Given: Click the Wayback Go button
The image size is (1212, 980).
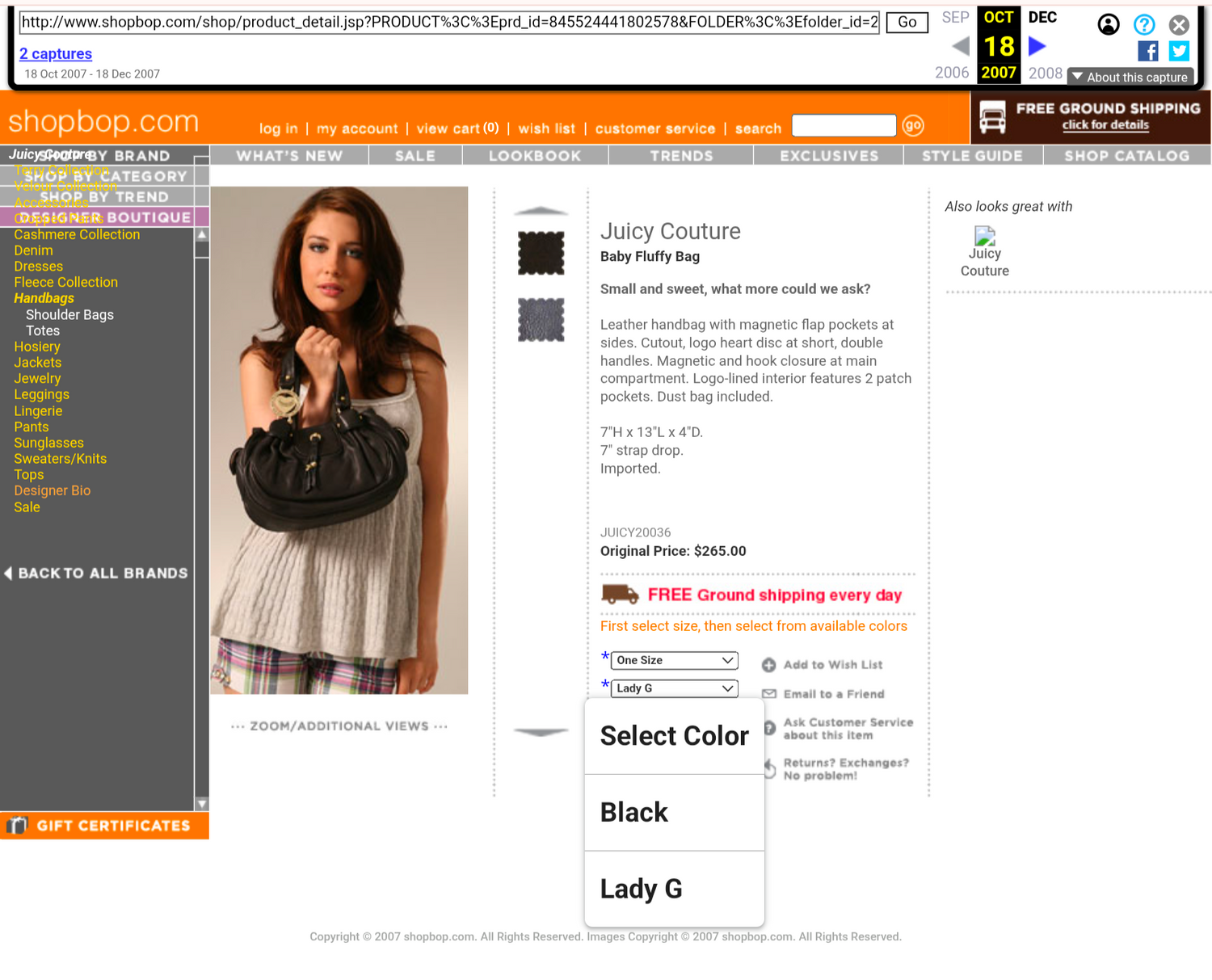Looking at the screenshot, I should pos(907,22).
